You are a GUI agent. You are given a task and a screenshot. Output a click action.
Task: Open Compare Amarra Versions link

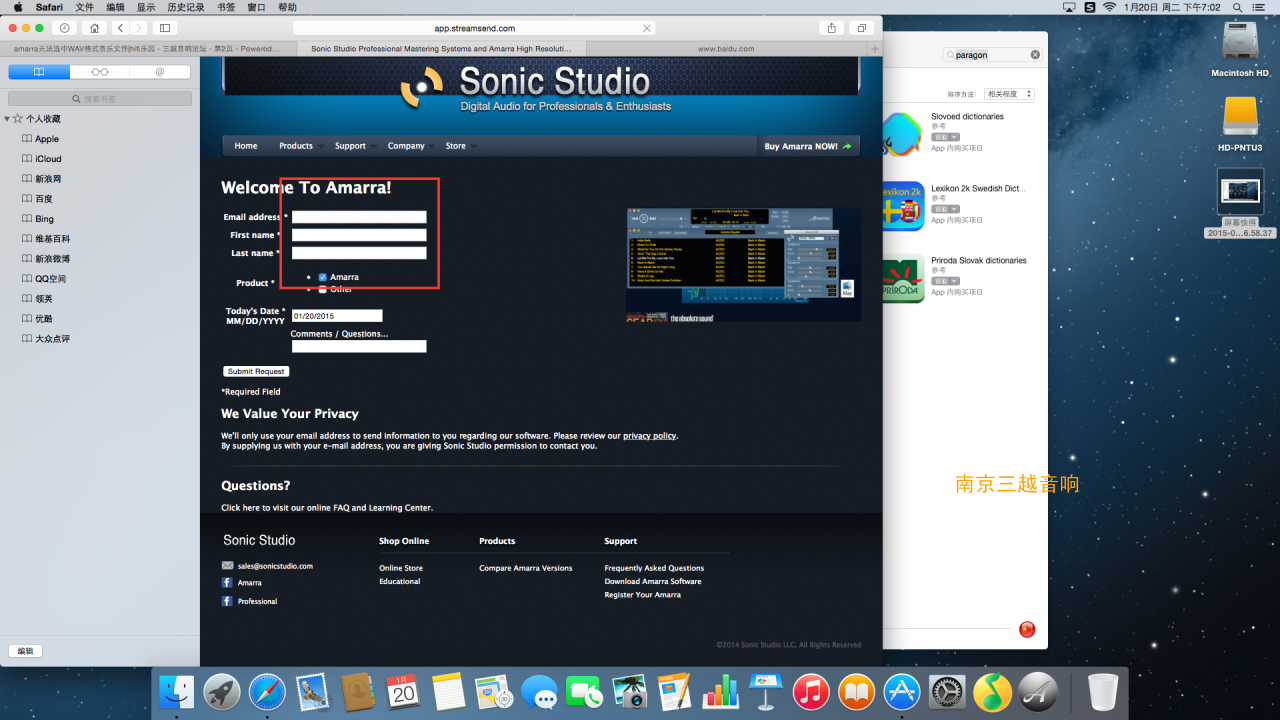[526, 568]
